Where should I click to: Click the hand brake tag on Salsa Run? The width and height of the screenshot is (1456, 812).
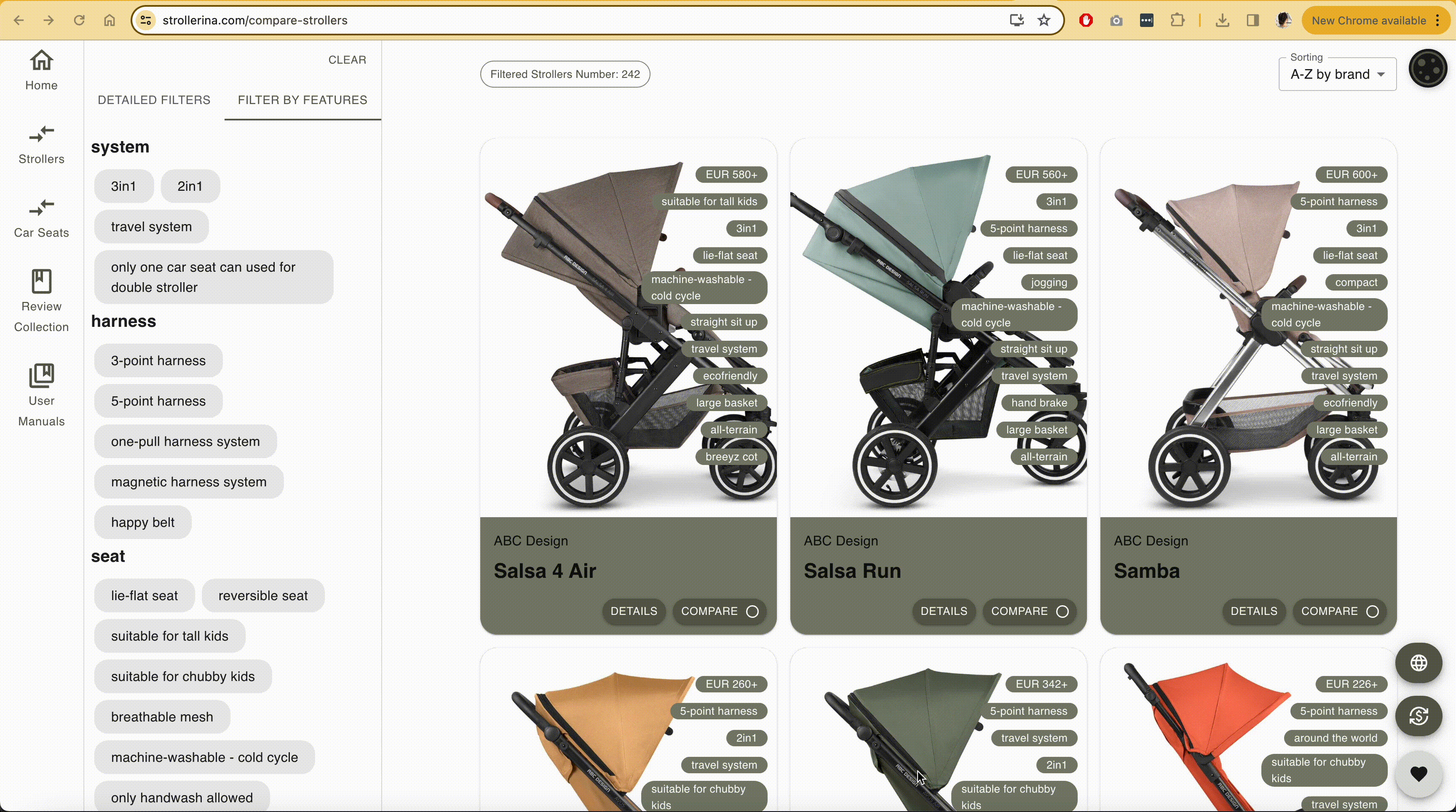coord(1039,403)
